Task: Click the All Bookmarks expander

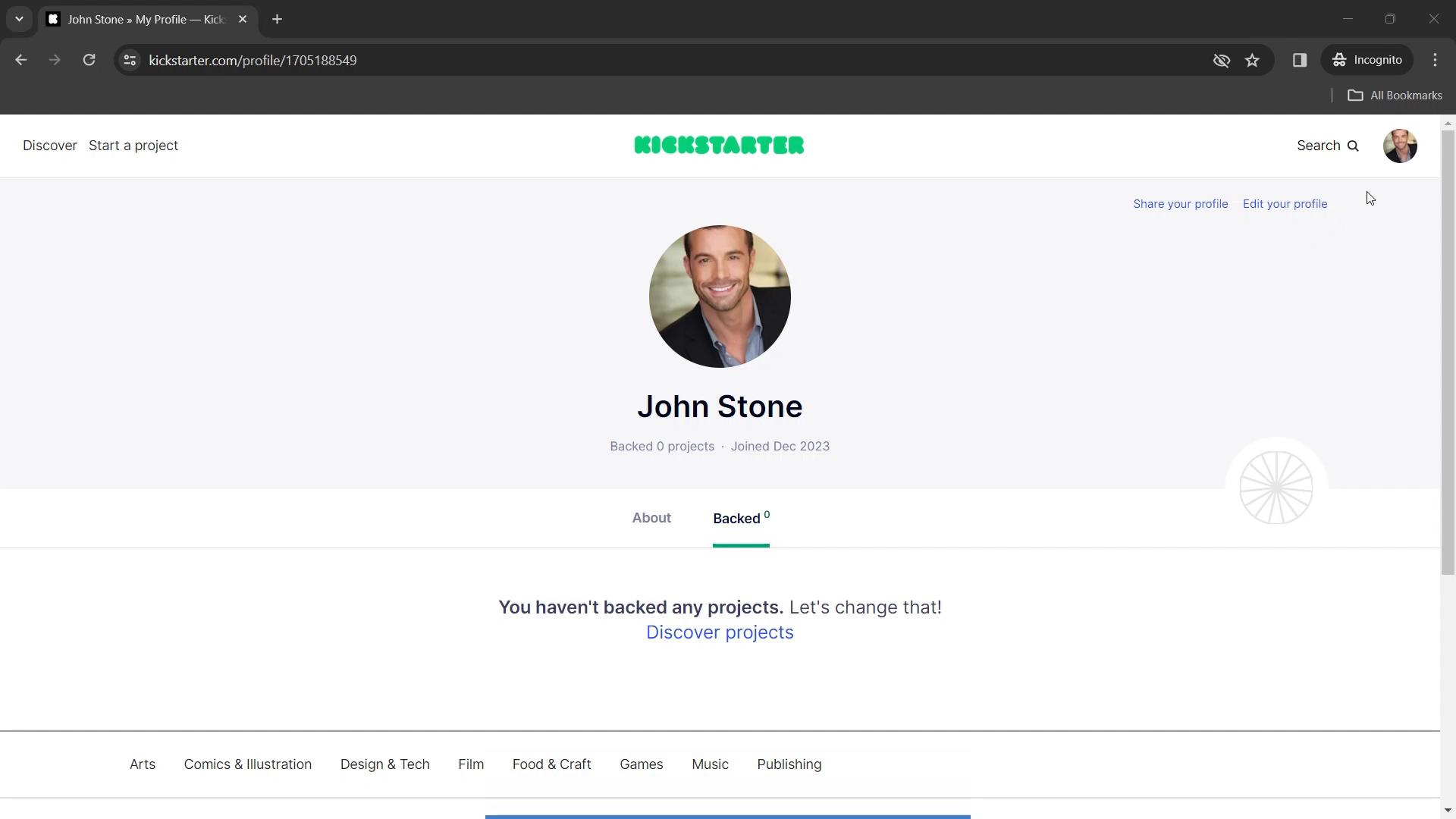Action: coord(1398,95)
